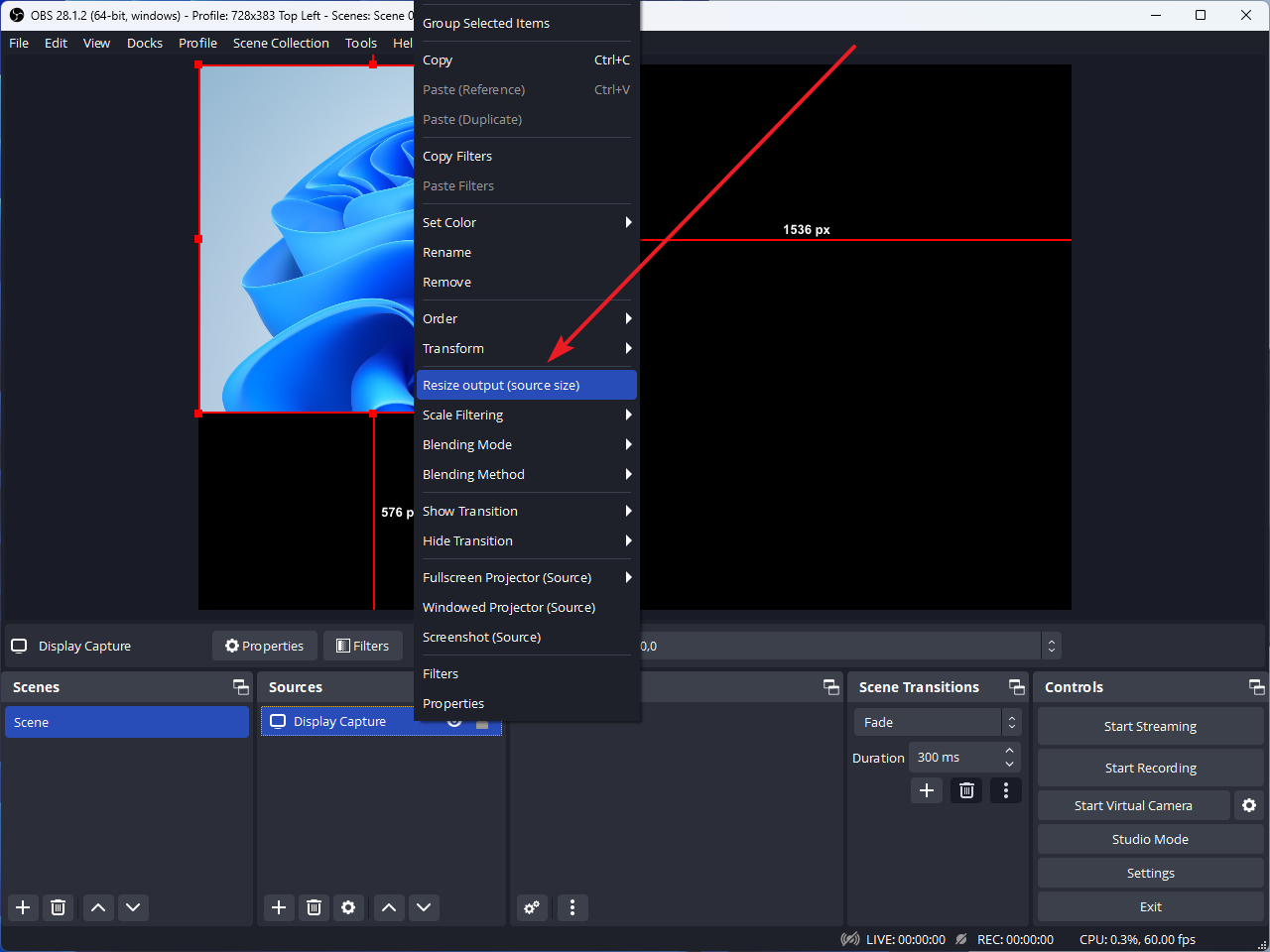Screen dimensions: 1270x952
Task: Open Settings from the Controls dock
Action: coord(1150,873)
